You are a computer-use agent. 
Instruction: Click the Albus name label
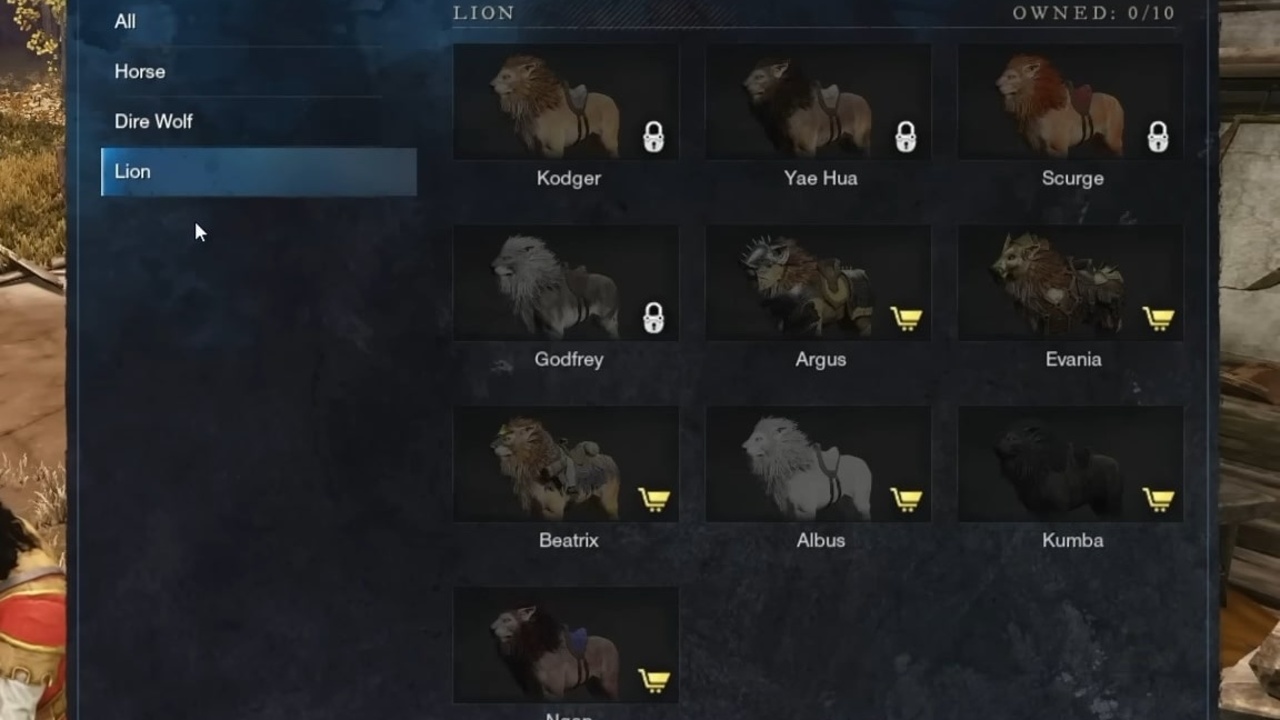coord(821,540)
